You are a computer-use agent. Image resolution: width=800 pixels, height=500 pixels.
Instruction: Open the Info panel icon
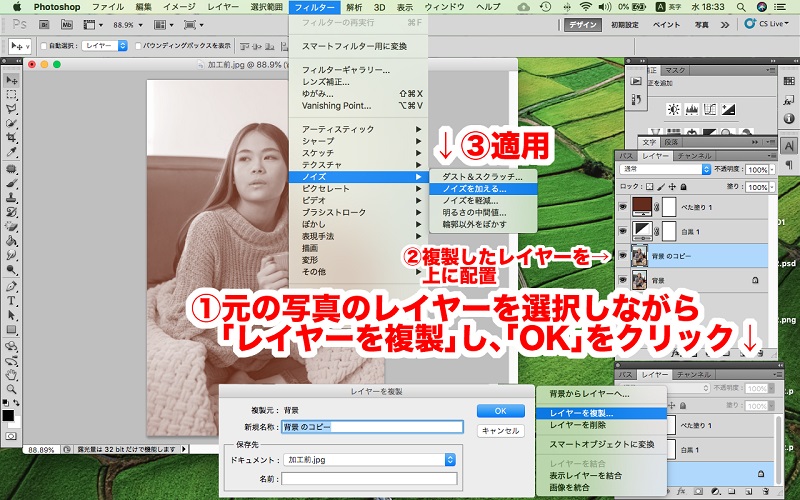coord(789,119)
